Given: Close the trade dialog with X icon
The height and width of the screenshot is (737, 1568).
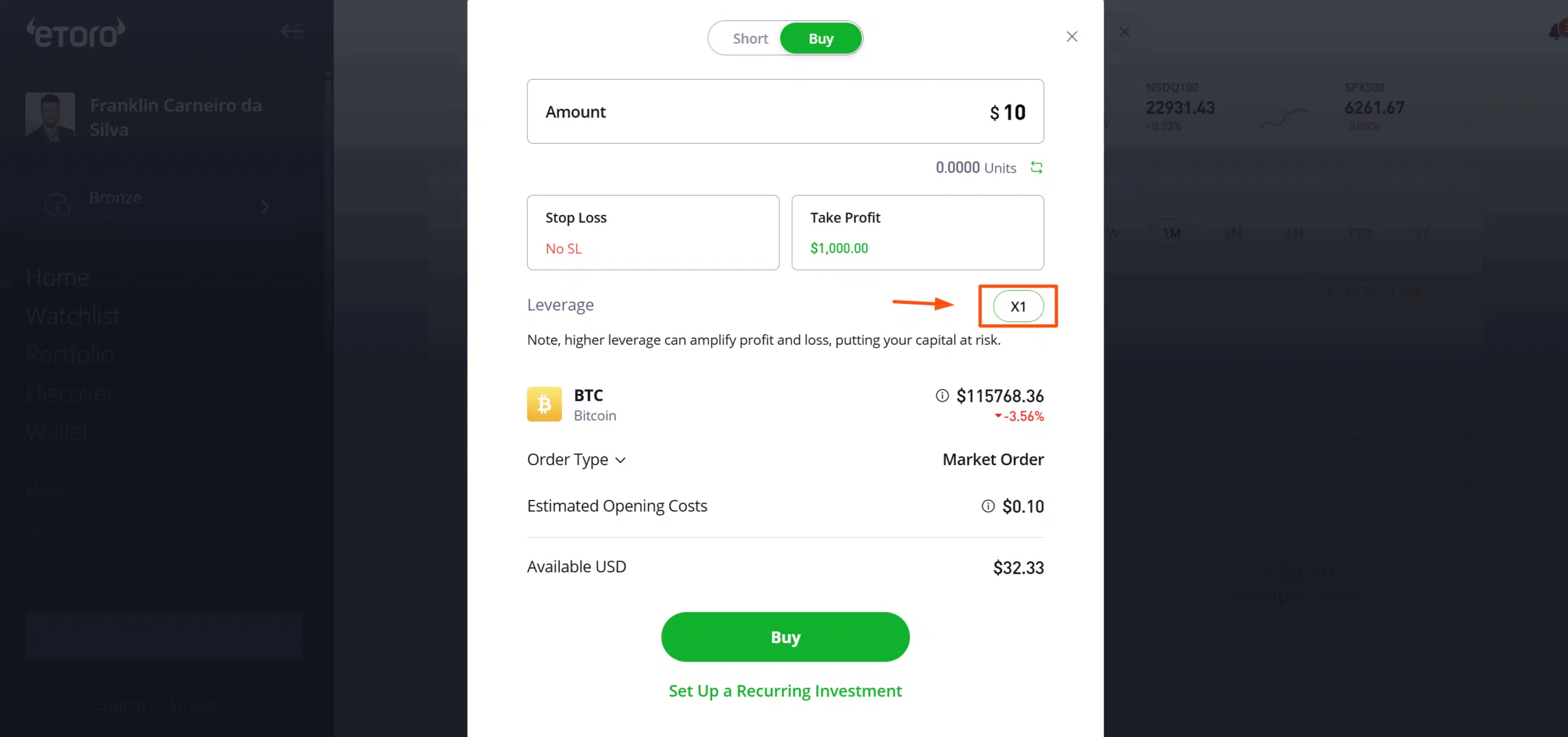Looking at the screenshot, I should tap(1072, 37).
